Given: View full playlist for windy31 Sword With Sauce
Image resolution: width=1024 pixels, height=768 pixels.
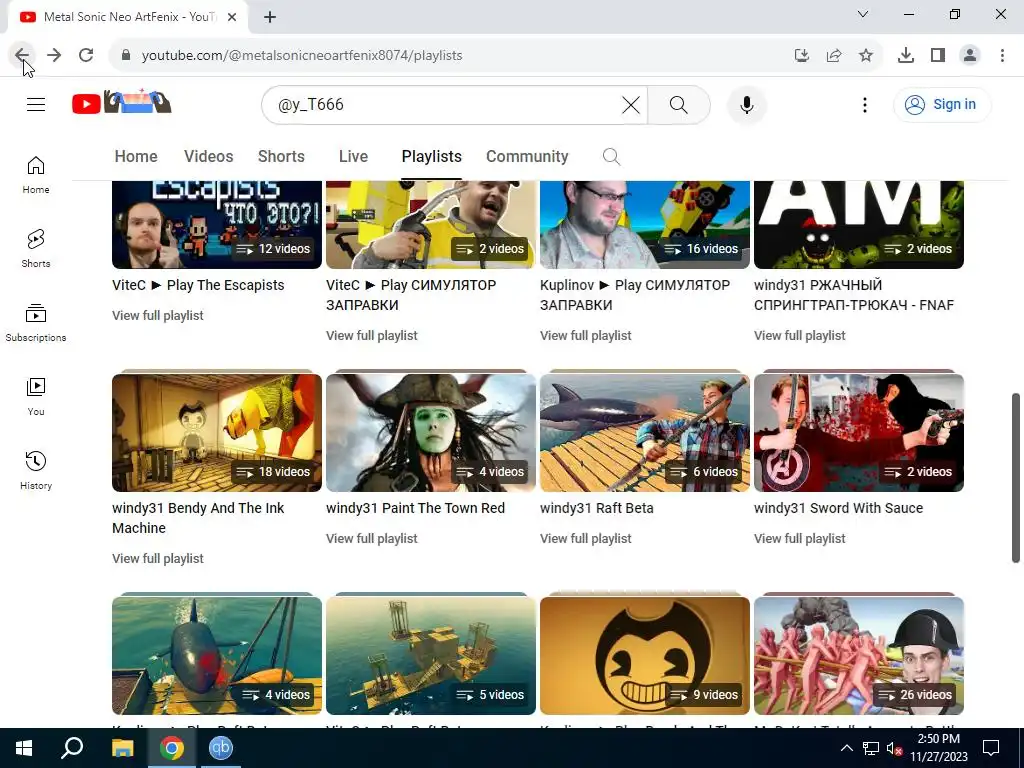Looking at the screenshot, I should (799, 539).
